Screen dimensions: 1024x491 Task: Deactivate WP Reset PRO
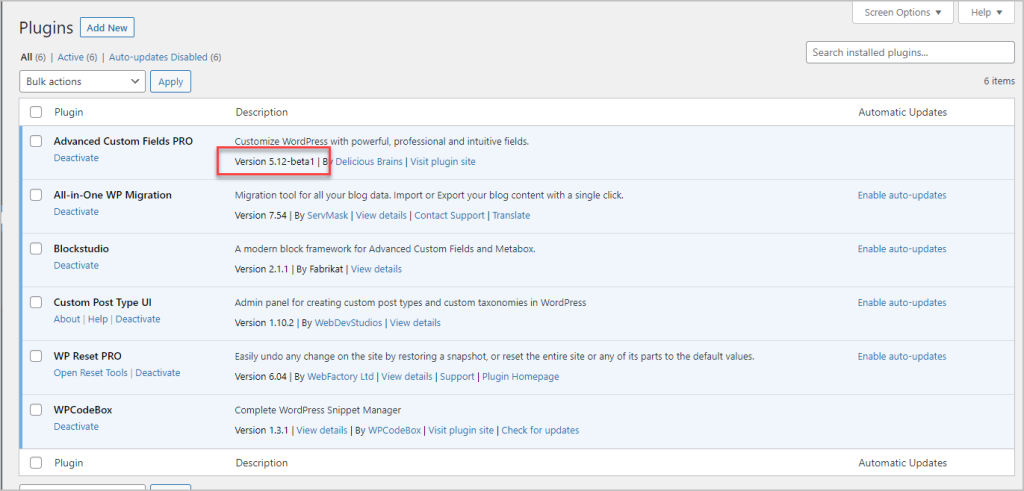(x=158, y=373)
